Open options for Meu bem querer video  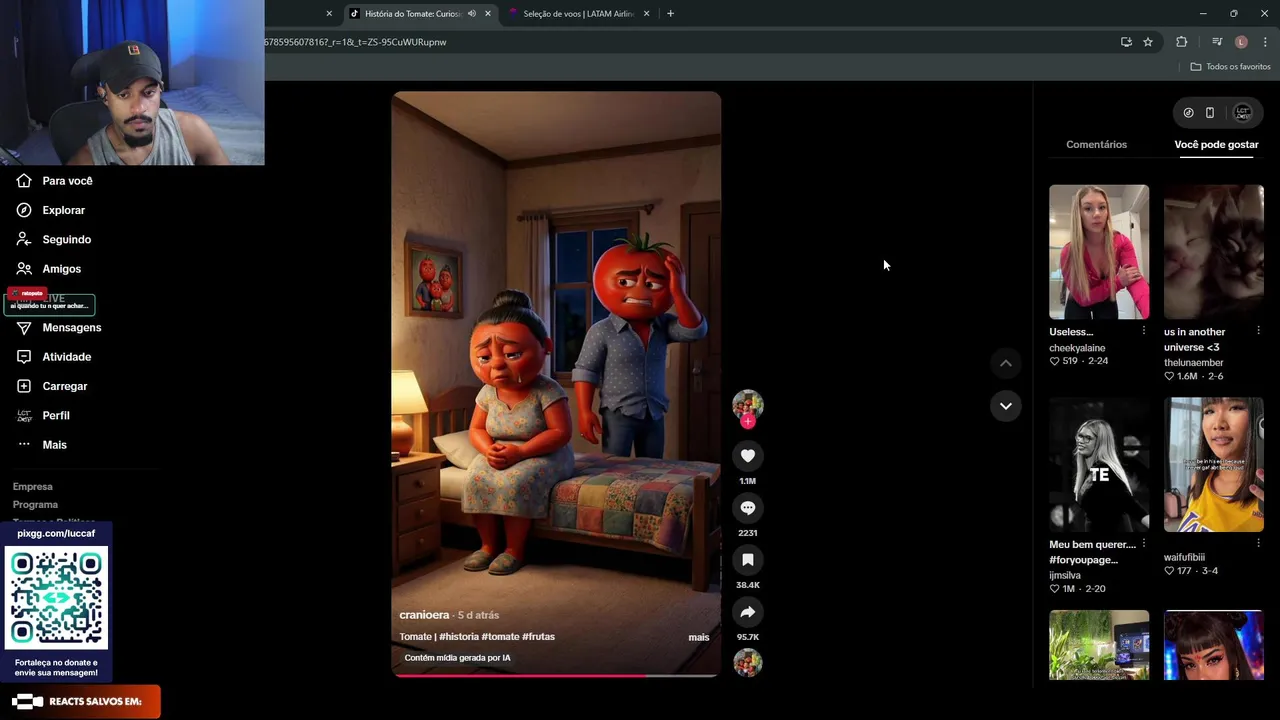[x=1144, y=544]
